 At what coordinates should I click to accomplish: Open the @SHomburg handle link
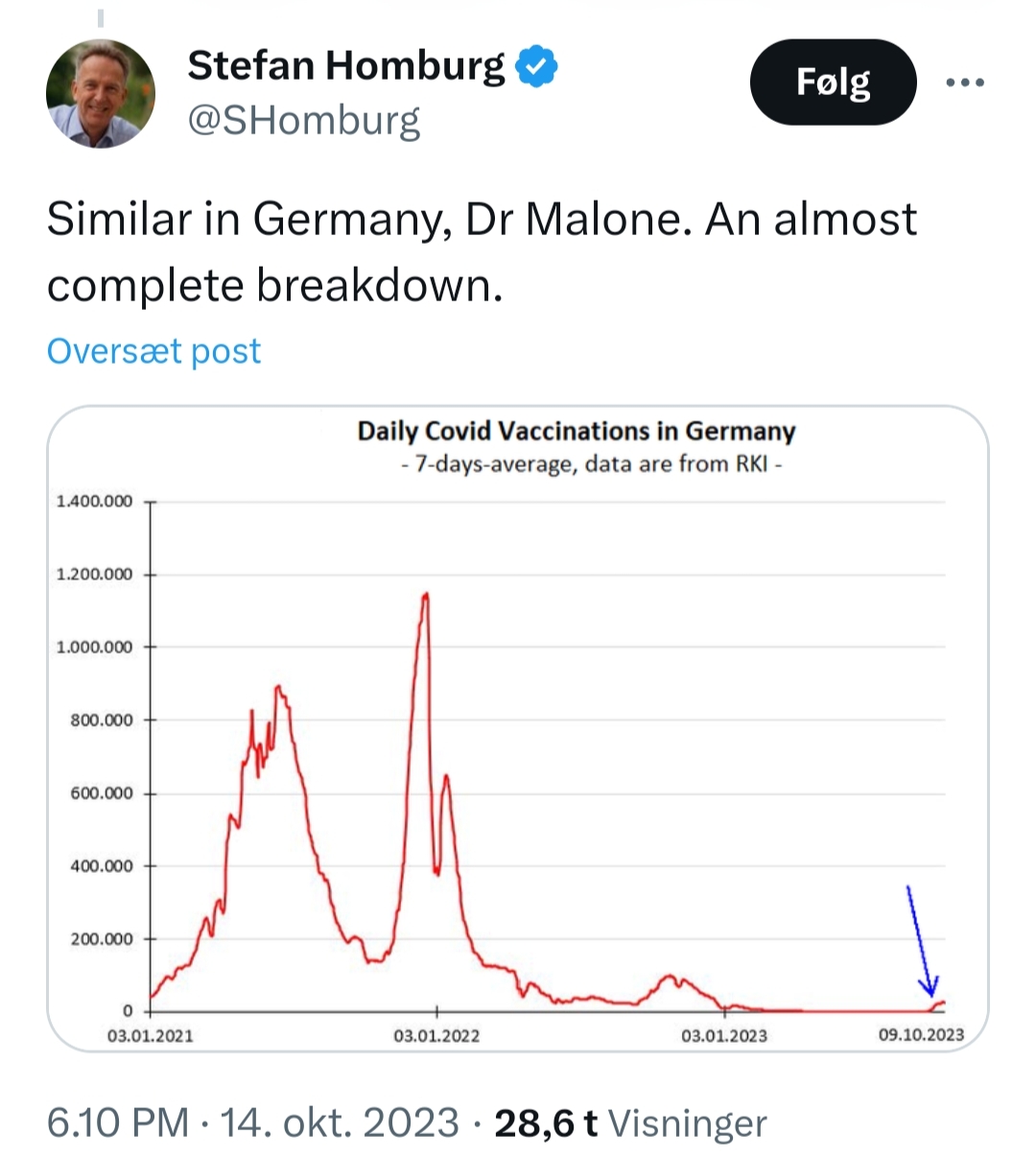304,121
